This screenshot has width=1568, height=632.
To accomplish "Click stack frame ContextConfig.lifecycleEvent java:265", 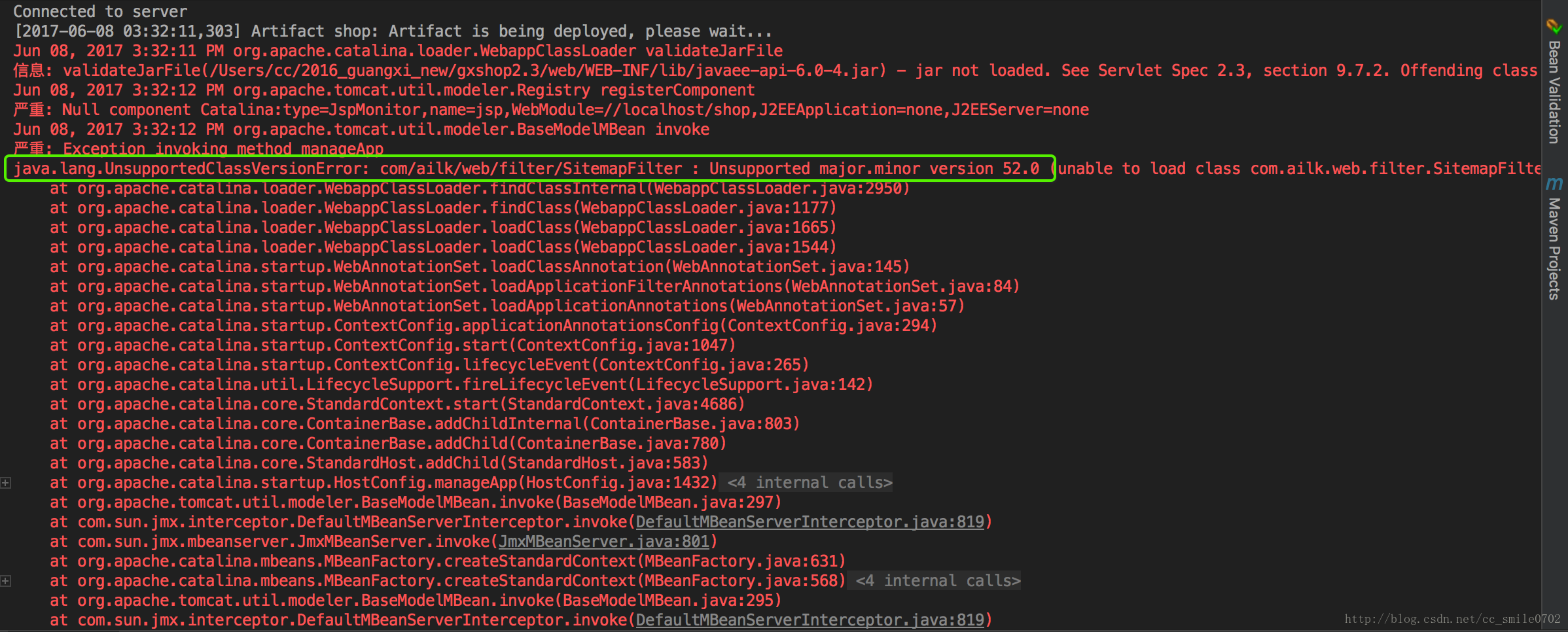I will [429, 365].
